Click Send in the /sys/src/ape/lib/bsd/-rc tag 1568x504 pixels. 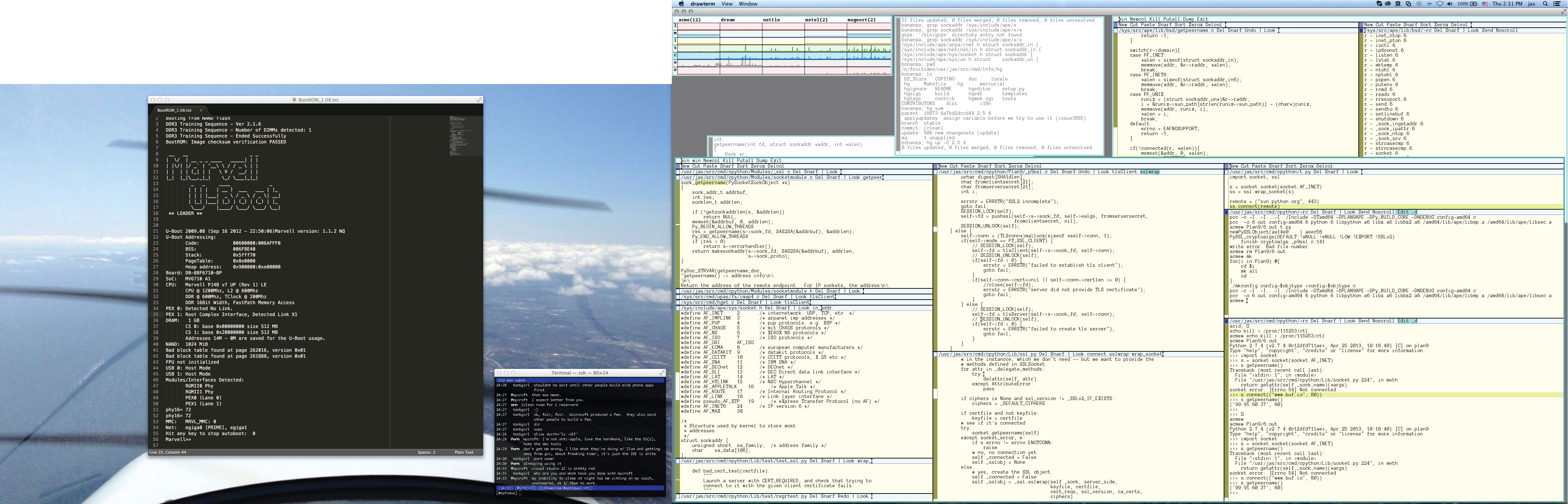click(1488, 30)
